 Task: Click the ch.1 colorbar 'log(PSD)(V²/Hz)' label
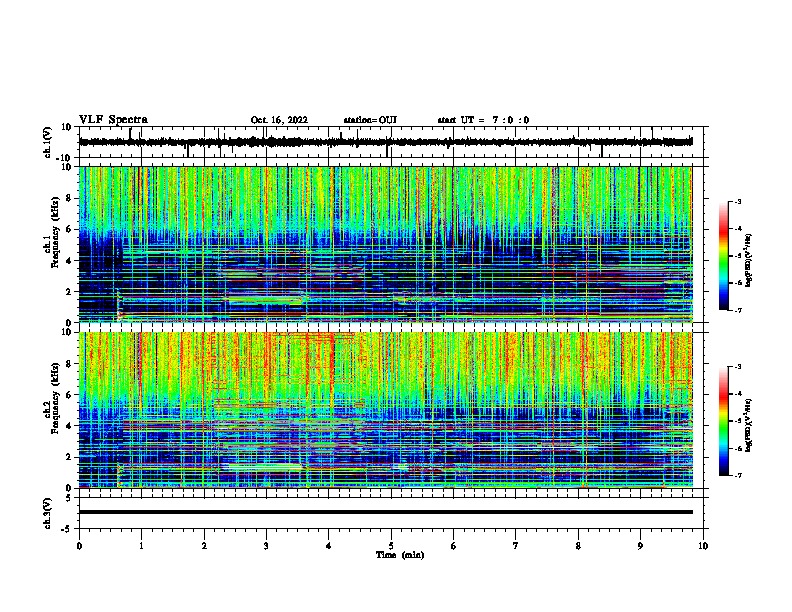pyautogui.click(x=749, y=260)
